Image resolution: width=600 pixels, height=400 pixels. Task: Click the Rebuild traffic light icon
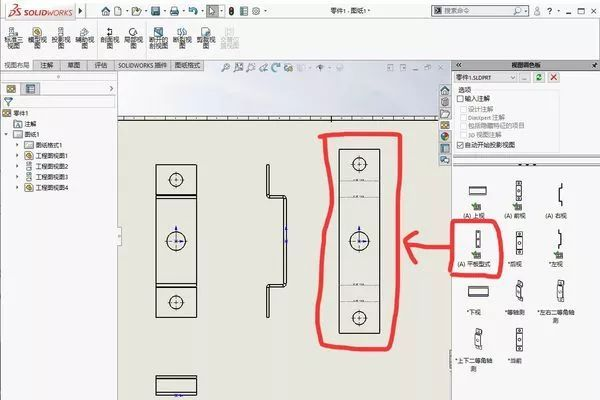[x=231, y=11]
